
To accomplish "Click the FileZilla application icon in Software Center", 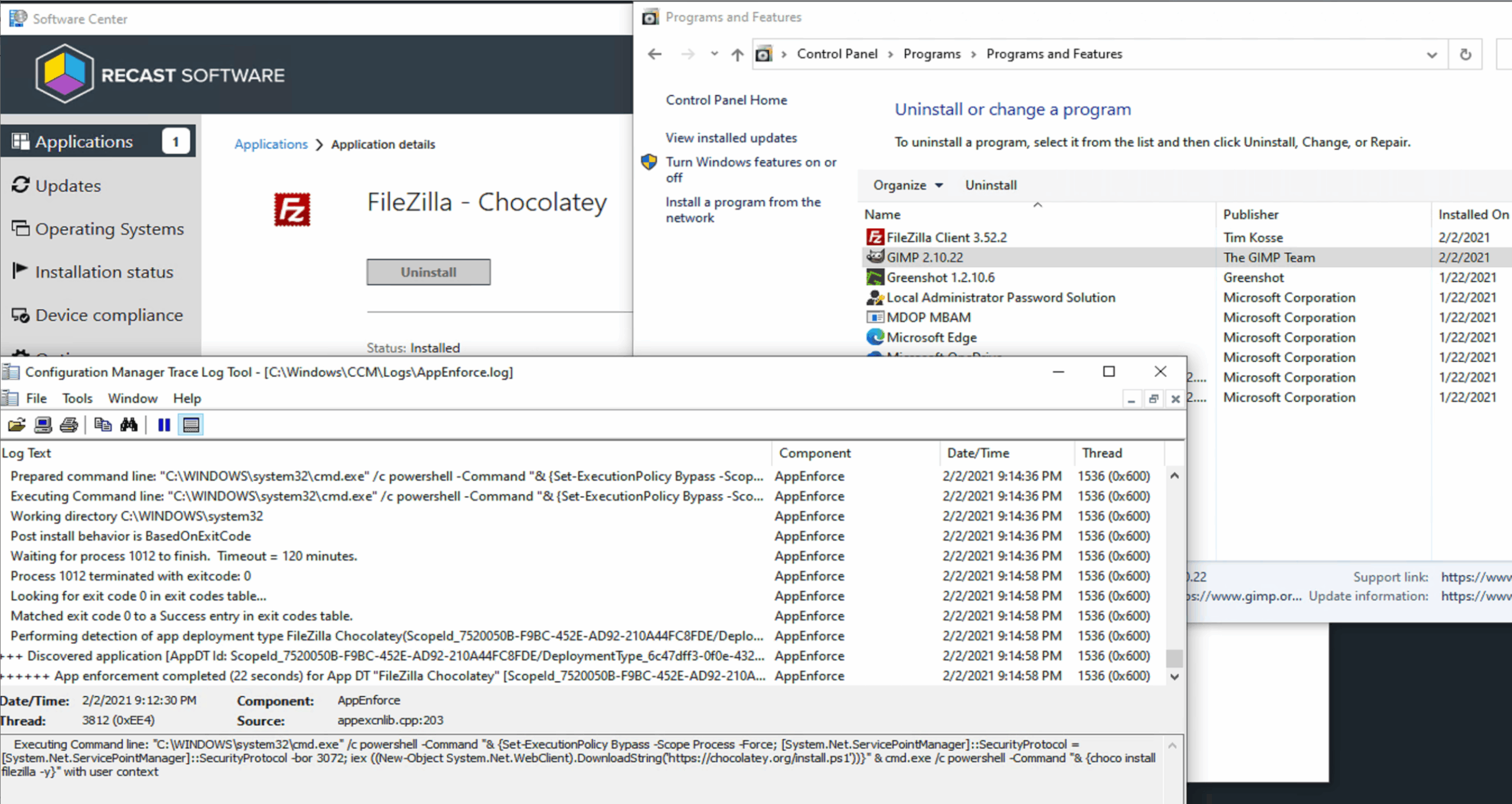I will point(292,210).
